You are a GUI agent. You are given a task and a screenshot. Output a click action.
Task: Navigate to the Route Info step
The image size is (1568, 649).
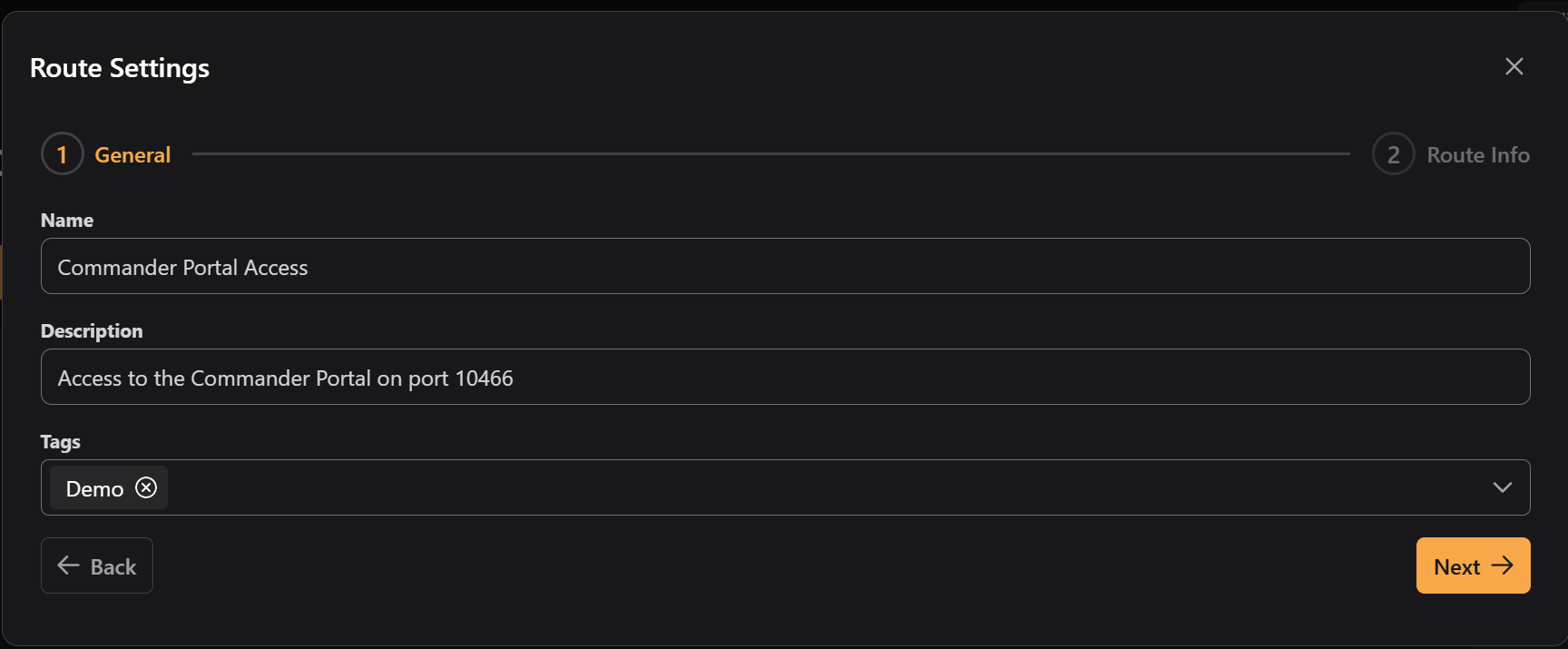coord(1477,153)
